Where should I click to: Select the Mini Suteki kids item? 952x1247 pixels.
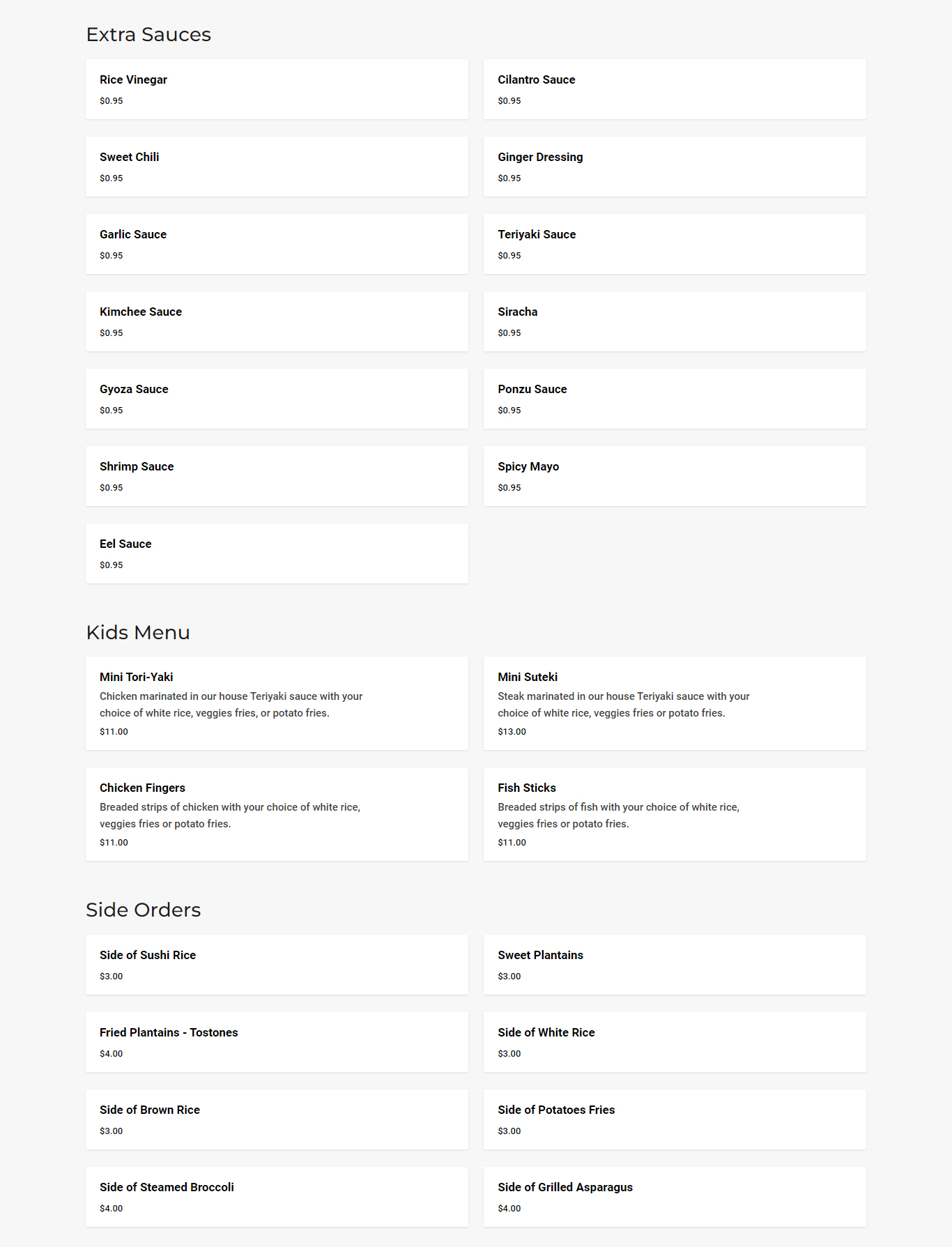(x=675, y=703)
